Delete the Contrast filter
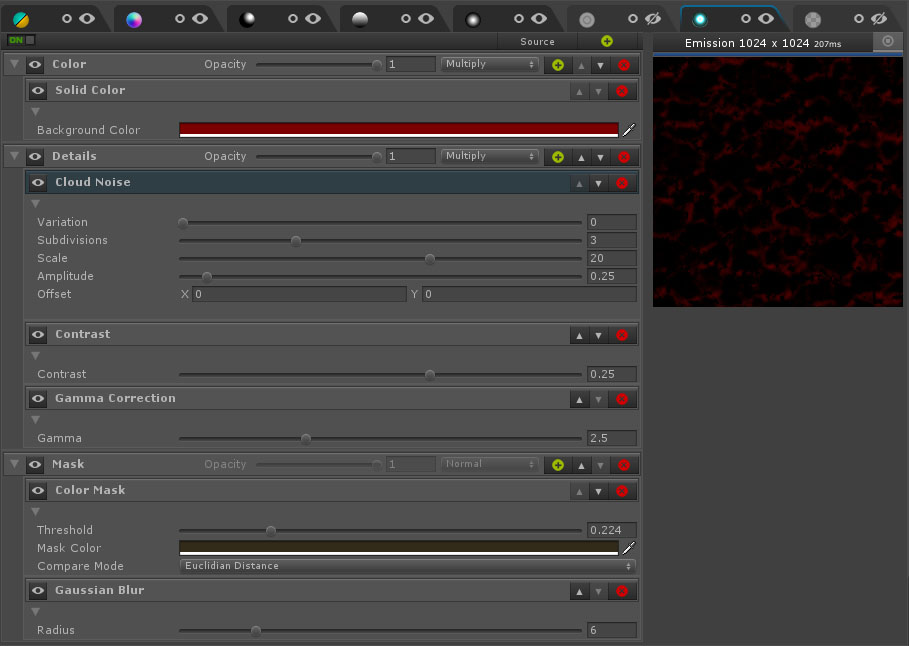 (621, 335)
